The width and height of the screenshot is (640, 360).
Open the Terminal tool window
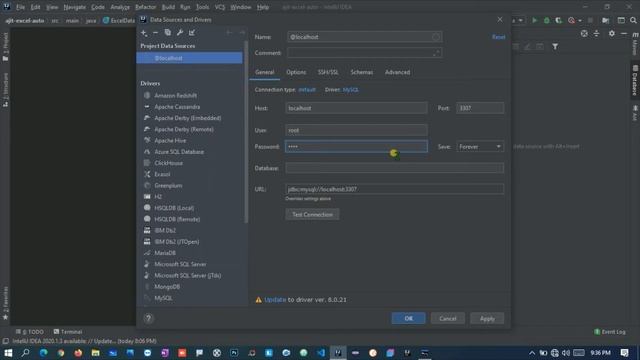68,332
